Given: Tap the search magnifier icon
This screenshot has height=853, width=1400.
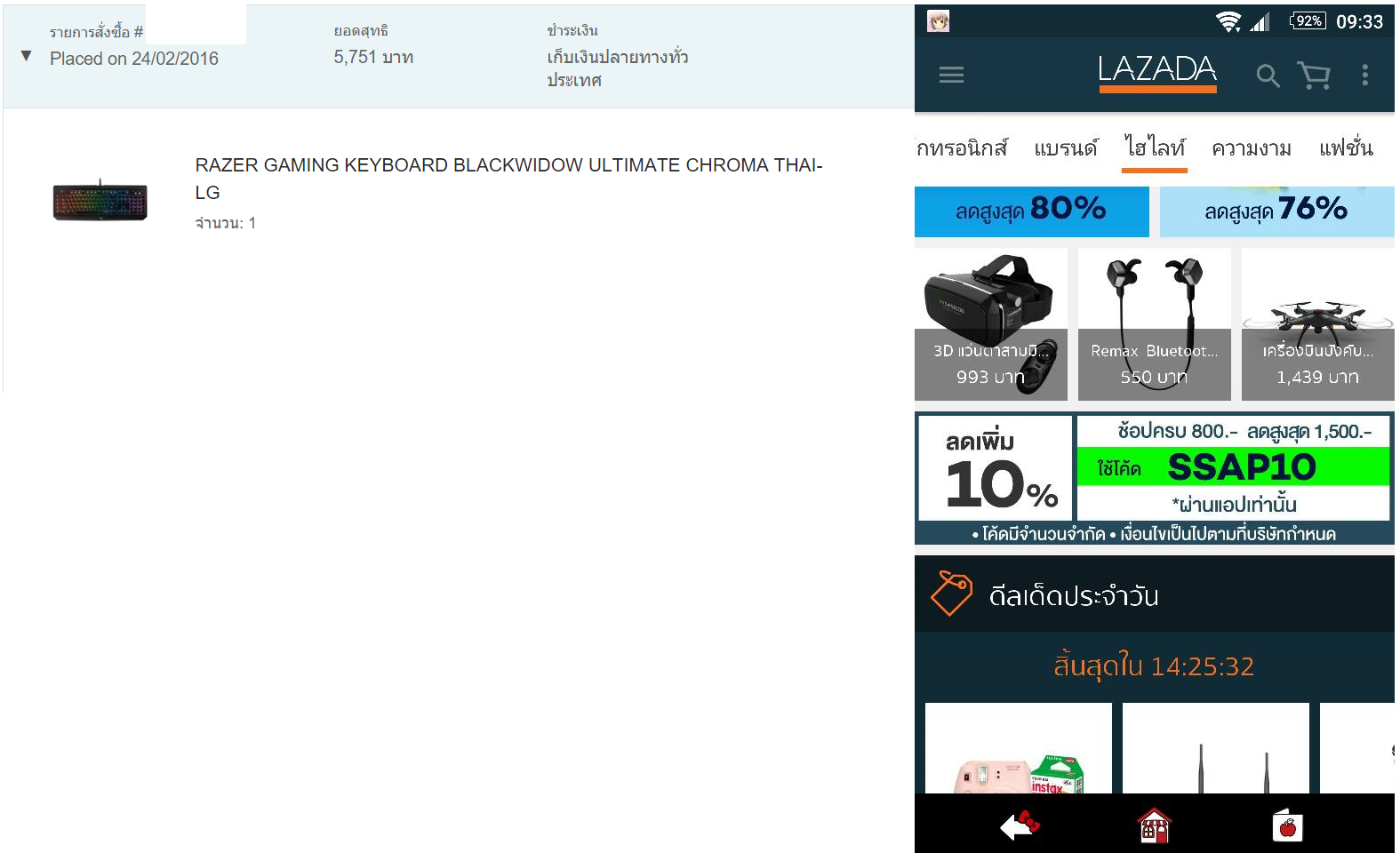Looking at the screenshot, I should [1268, 76].
